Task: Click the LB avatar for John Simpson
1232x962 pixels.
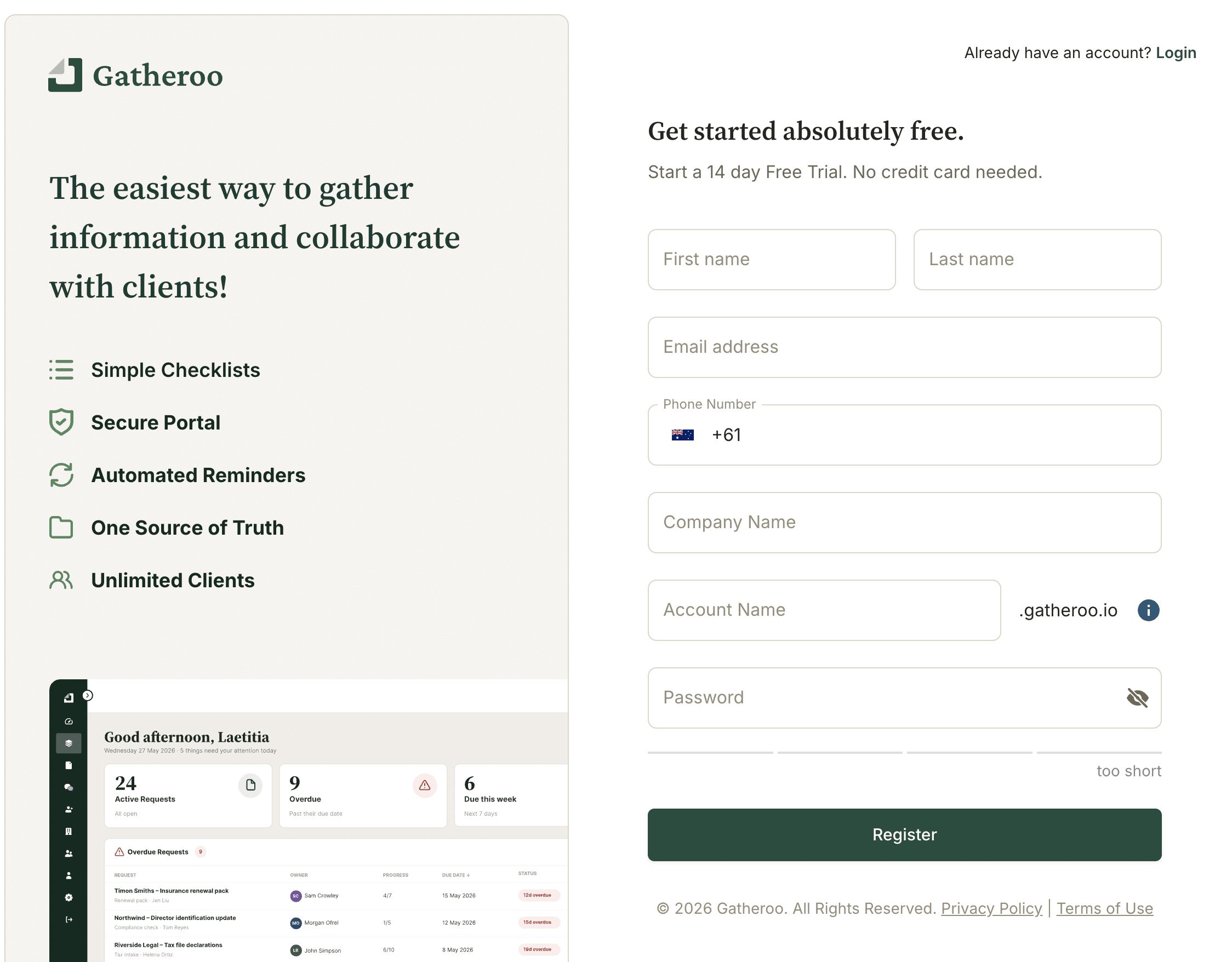Action: tap(295, 949)
